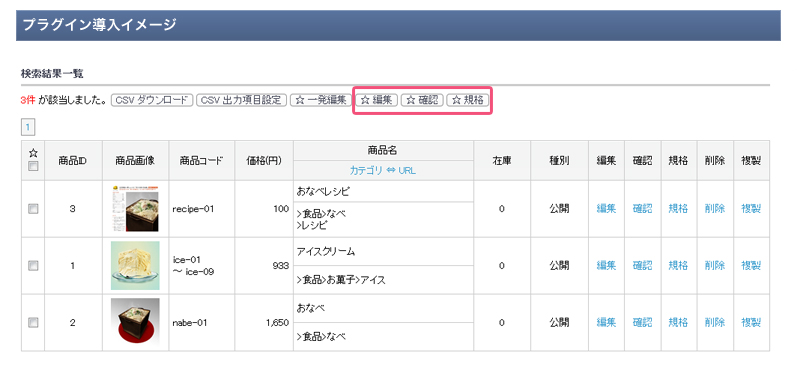Screen dimensions: 798x390
Task: Check the box for product nabe-01
Action: 33,322
